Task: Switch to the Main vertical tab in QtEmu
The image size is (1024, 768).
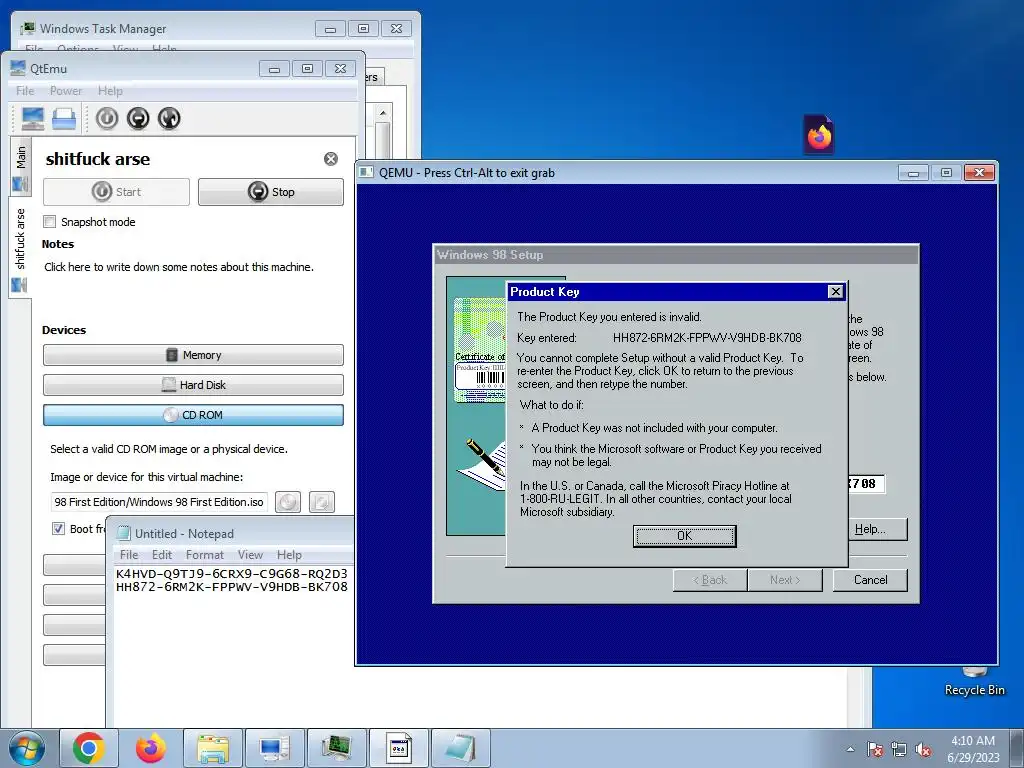Action: click(20, 165)
